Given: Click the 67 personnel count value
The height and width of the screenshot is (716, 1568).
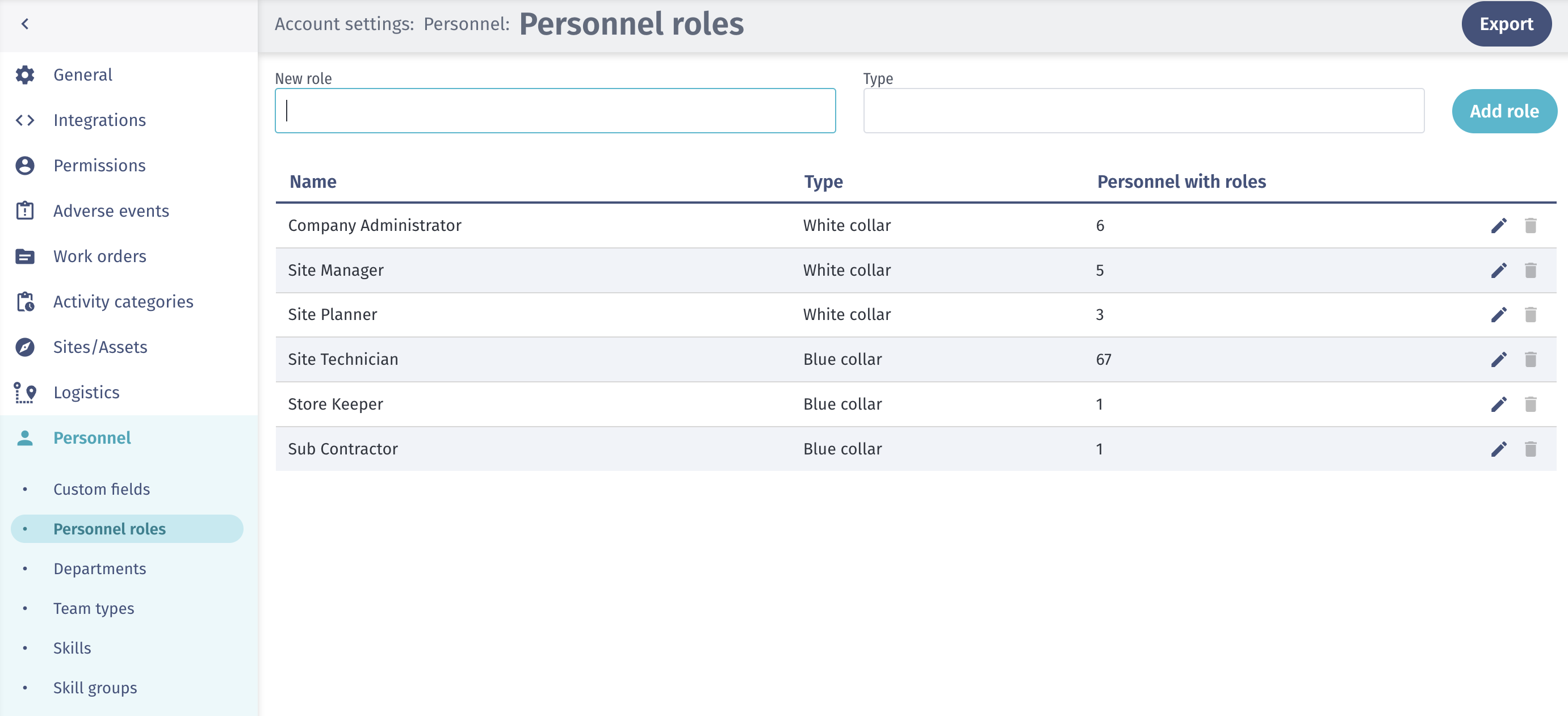Looking at the screenshot, I should point(1104,360).
